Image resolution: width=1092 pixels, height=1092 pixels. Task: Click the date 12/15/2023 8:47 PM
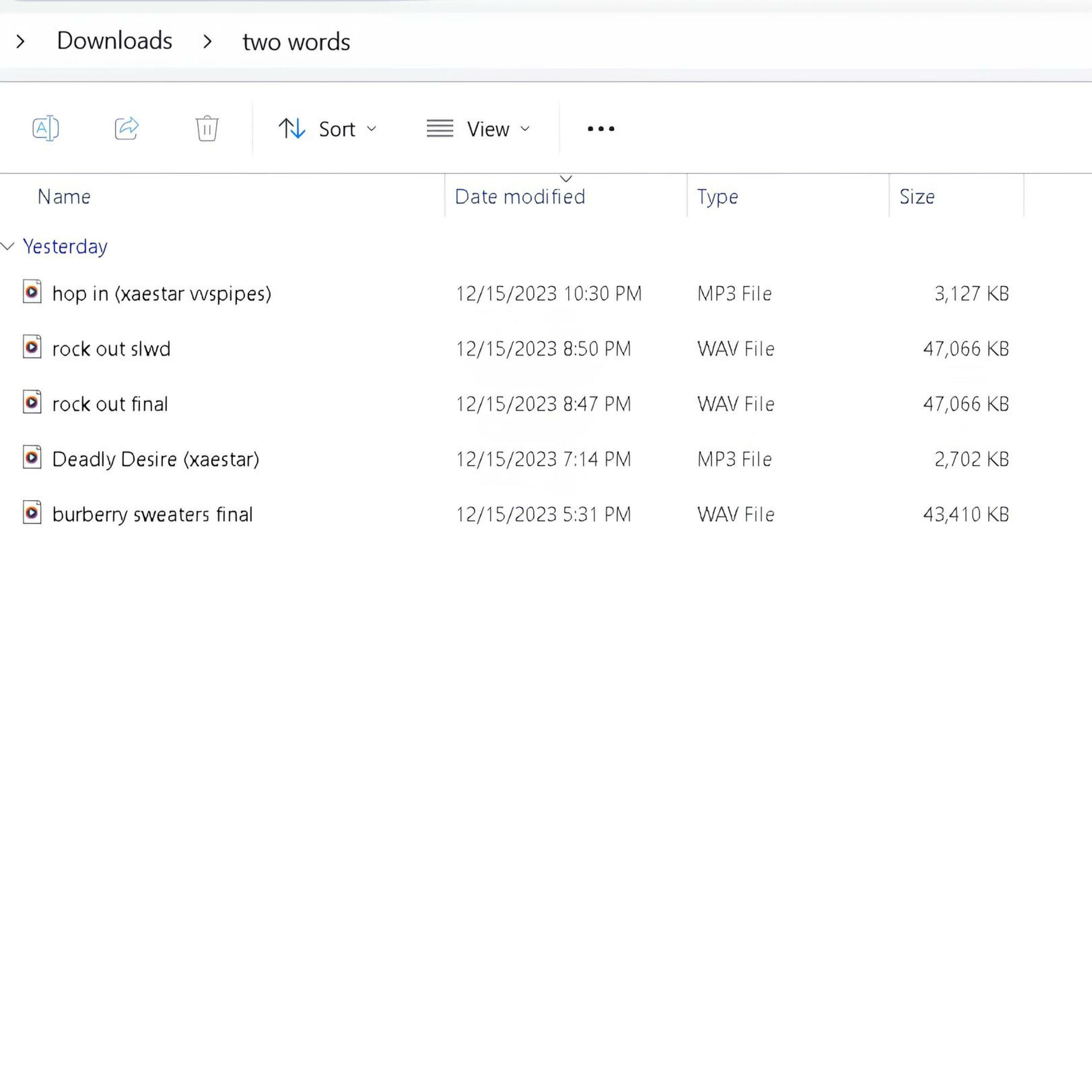pyautogui.click(x=543, y=404)
